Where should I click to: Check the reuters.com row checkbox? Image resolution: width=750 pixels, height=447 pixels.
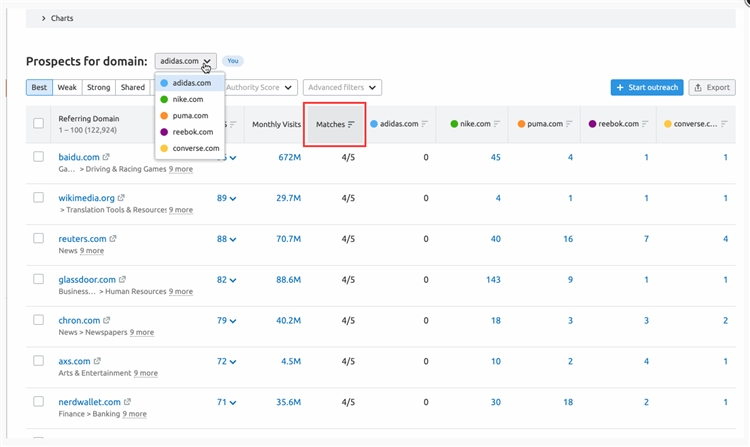click(x=39, y=238)
